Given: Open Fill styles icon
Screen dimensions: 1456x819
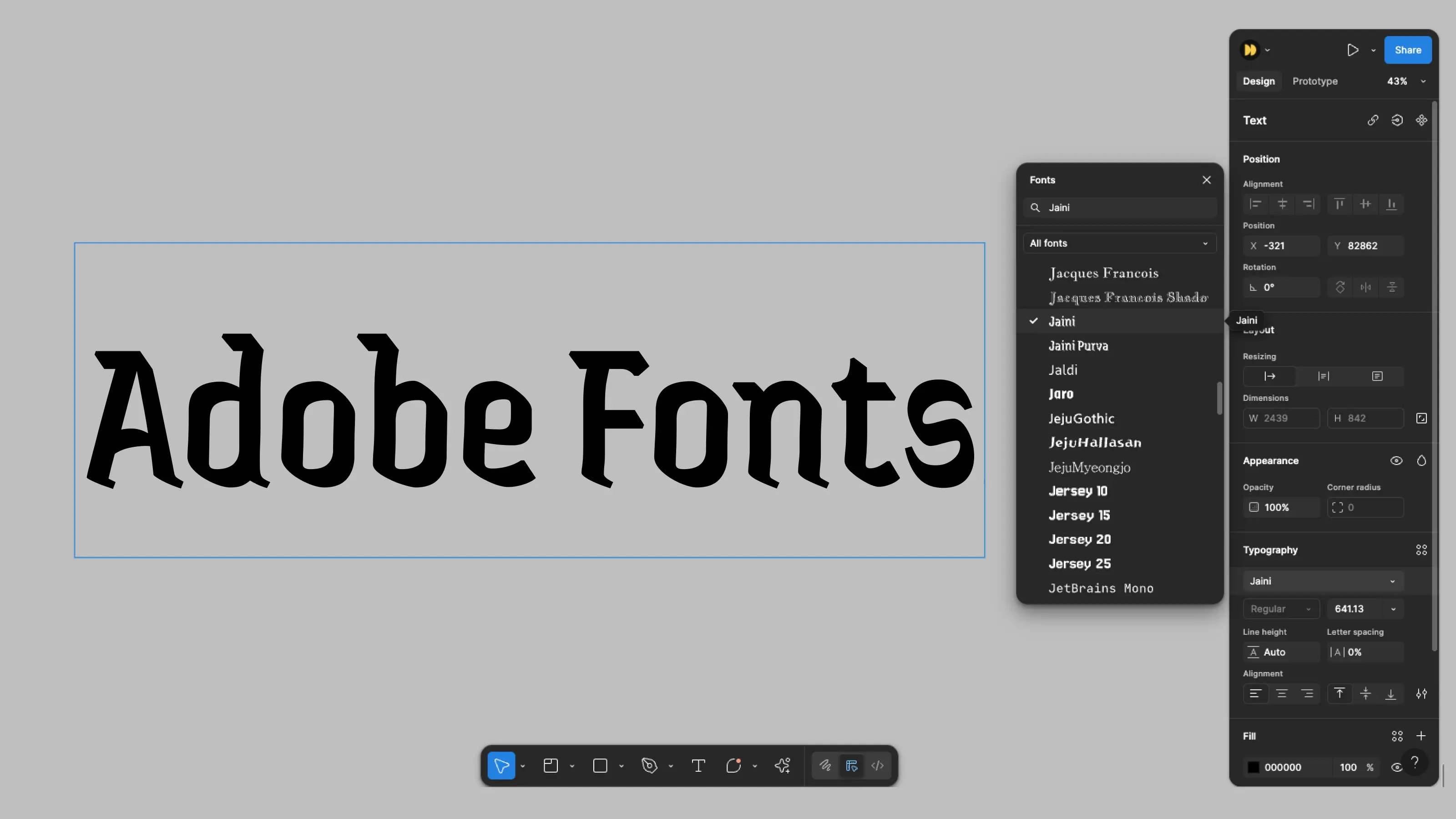Looking at the screenshot, I should [x=1397, y=737].
